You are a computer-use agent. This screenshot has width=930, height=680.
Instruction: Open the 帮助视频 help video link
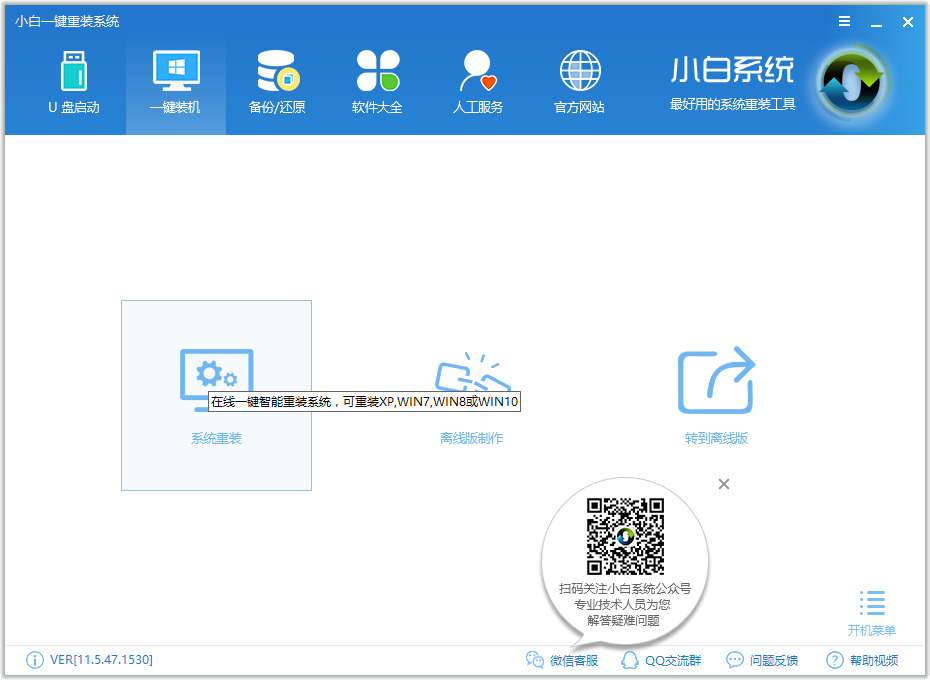[x=862, y=660]
